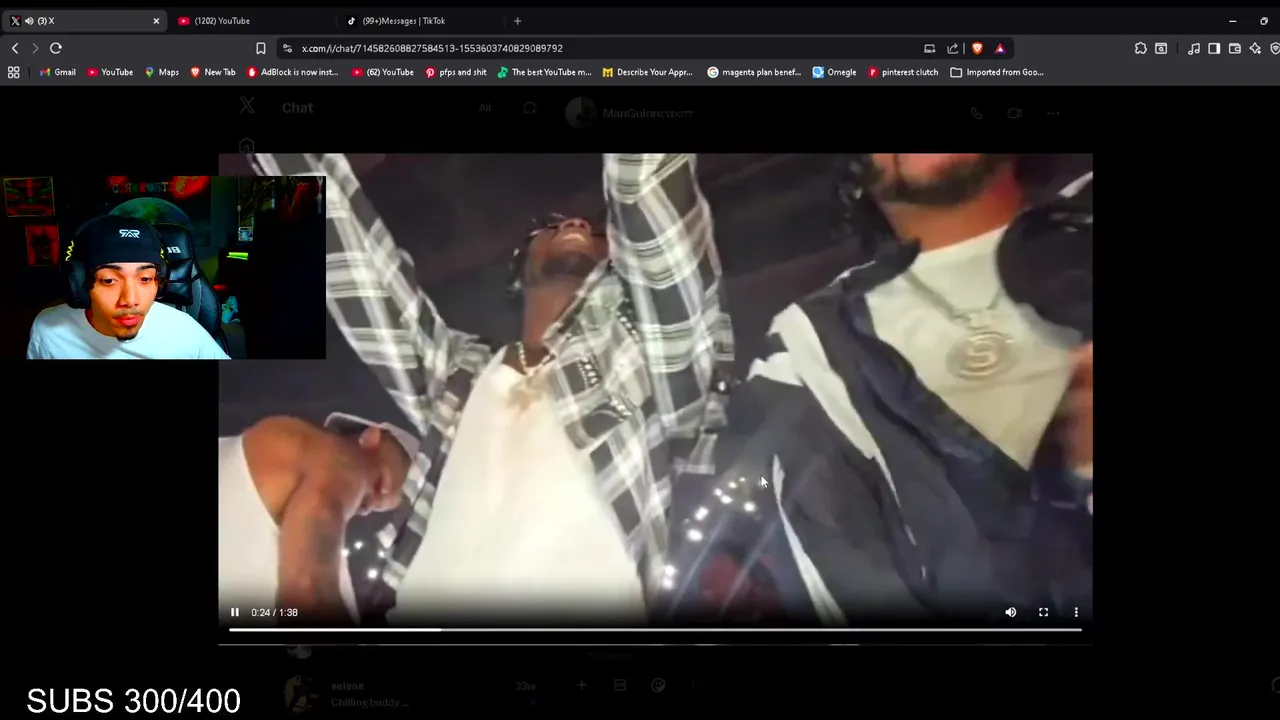1280x720 pixels.
Task: Seek using the video progress bar
Action: (655, 630)
